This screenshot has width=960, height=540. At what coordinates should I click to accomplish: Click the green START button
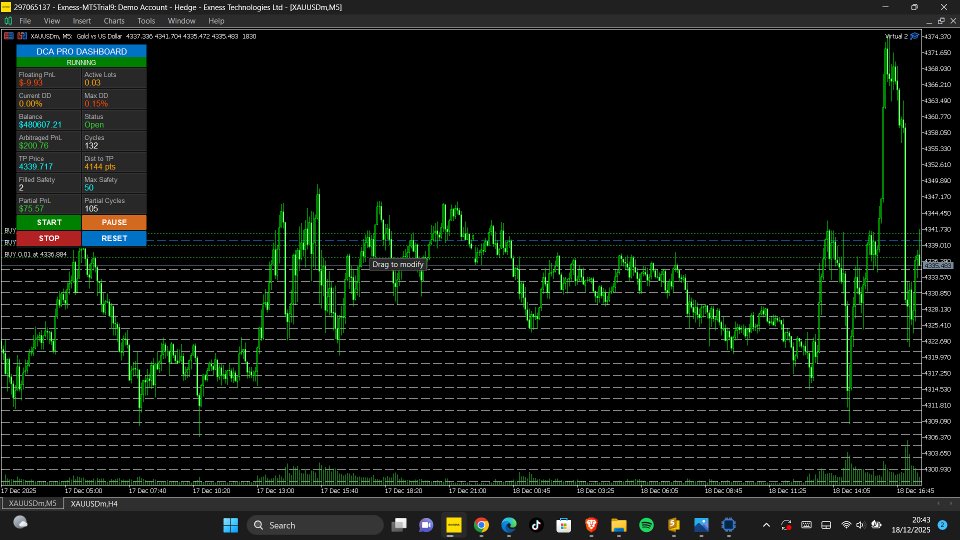coord(49,222)
